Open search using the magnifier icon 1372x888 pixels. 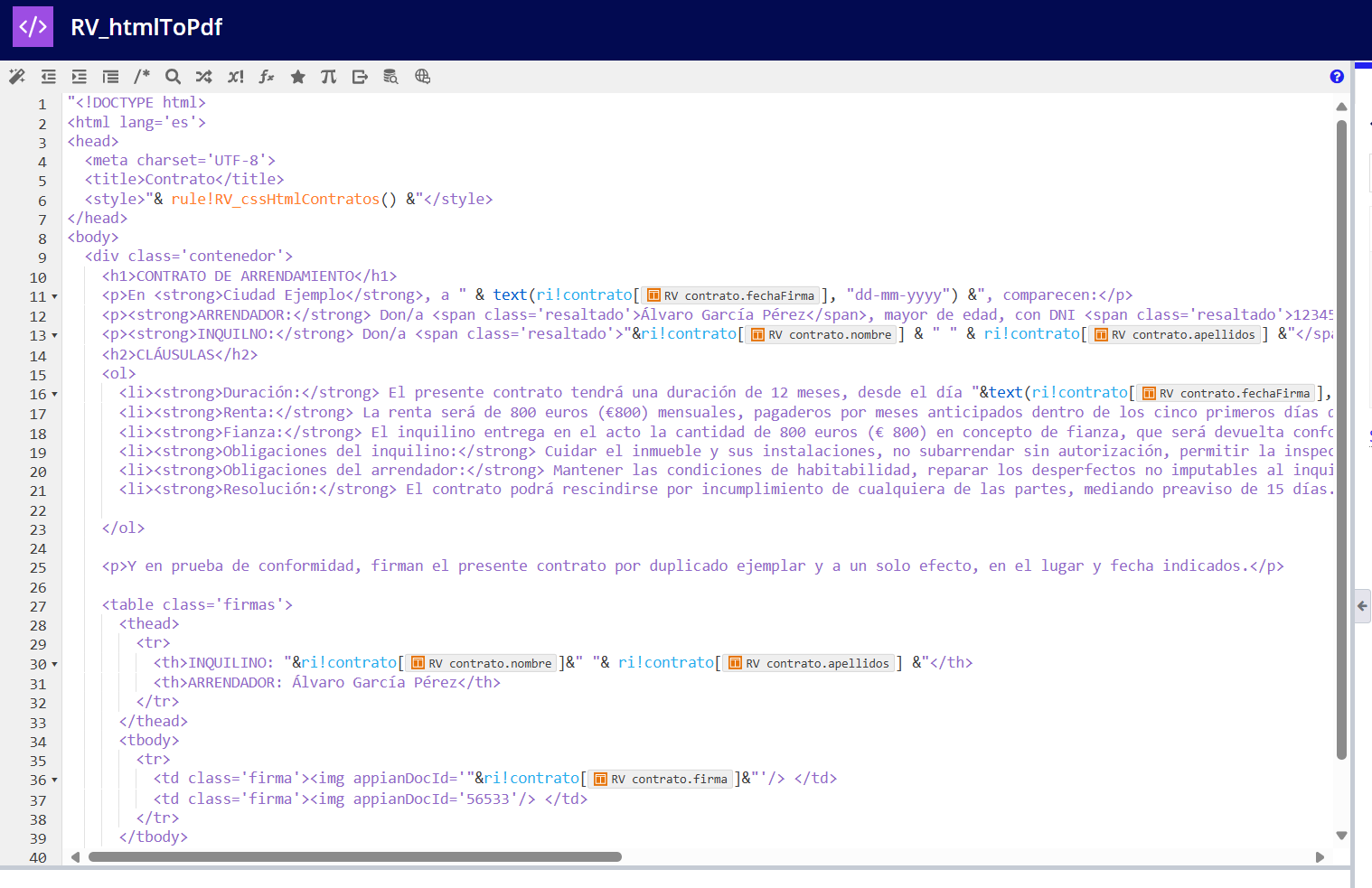tap(173, 77)
